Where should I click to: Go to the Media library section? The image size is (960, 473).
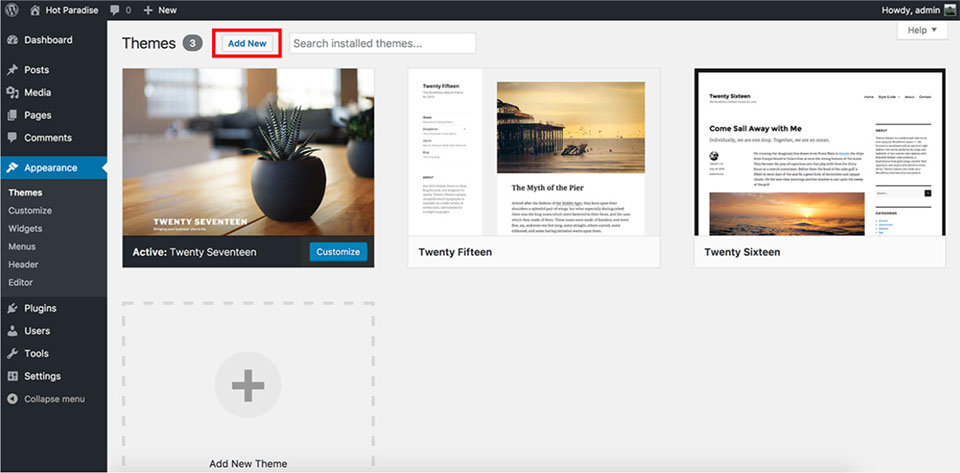(38, 92)
